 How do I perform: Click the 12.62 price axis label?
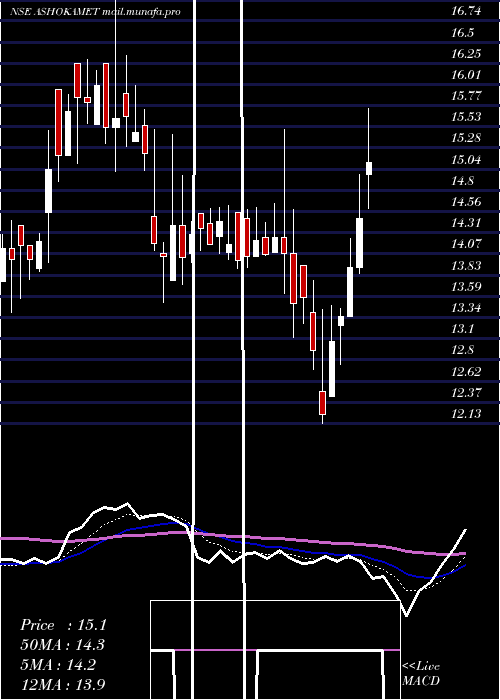click(x=467, y=371)
